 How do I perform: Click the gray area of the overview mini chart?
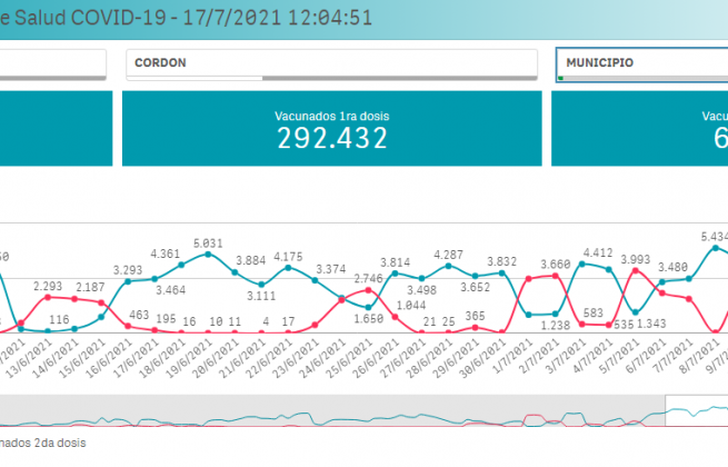pos(300,412)
